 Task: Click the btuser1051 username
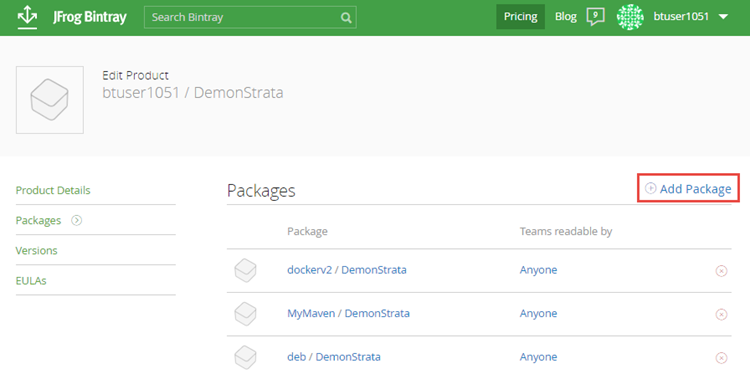pos(681,16)
